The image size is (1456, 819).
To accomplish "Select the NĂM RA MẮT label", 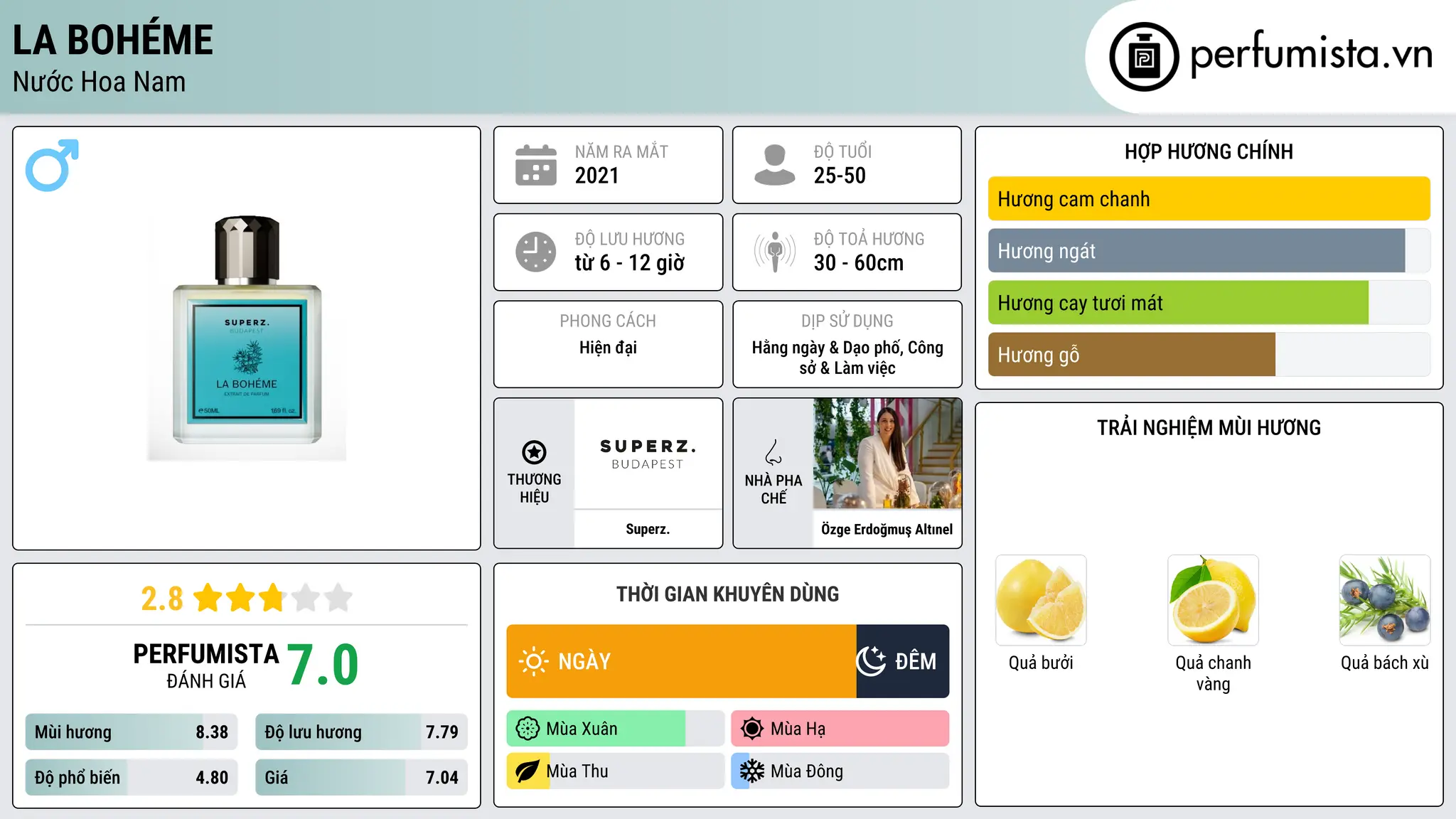I will point(621,151).
